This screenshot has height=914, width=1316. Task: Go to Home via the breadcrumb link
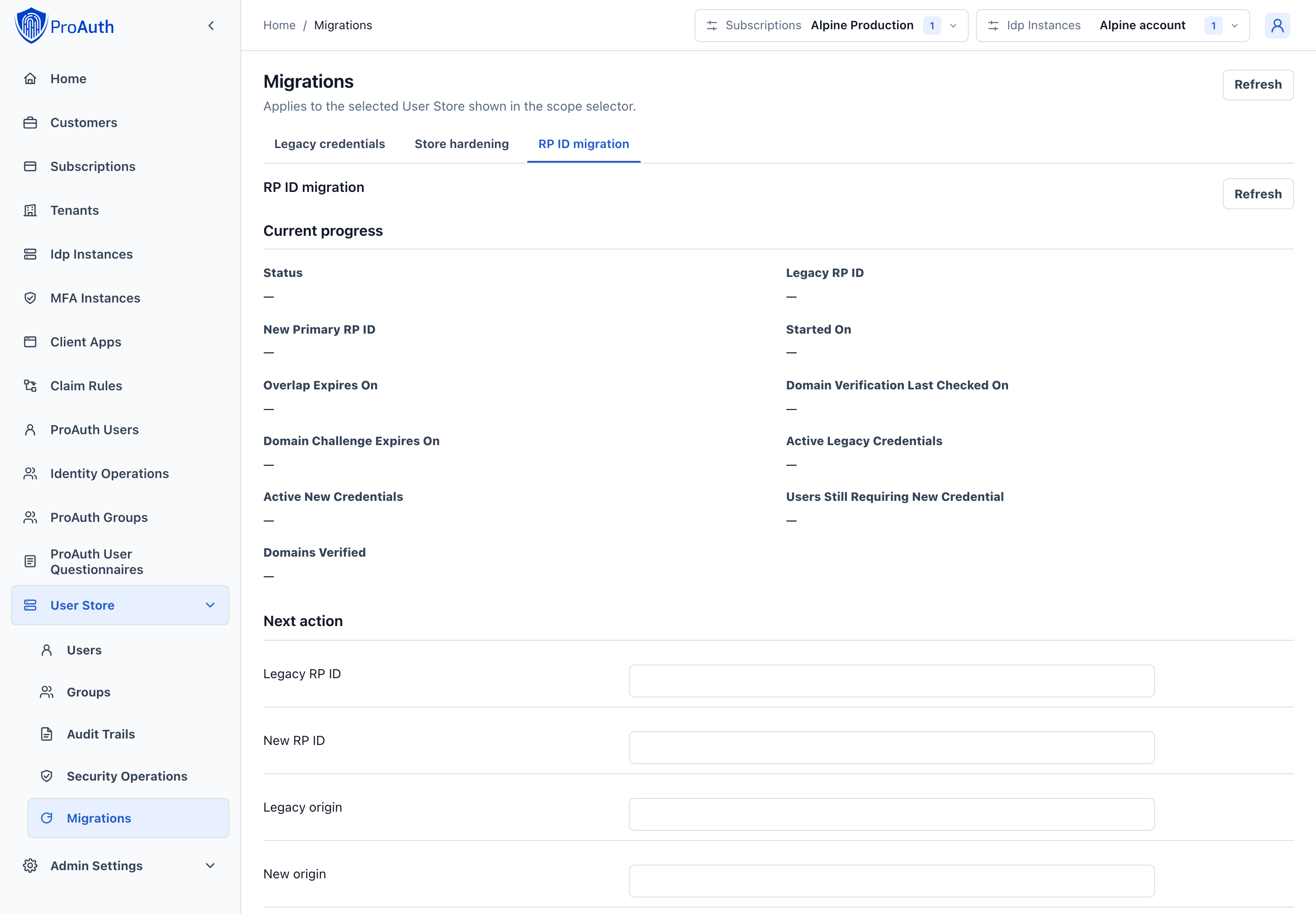(280, 26)
